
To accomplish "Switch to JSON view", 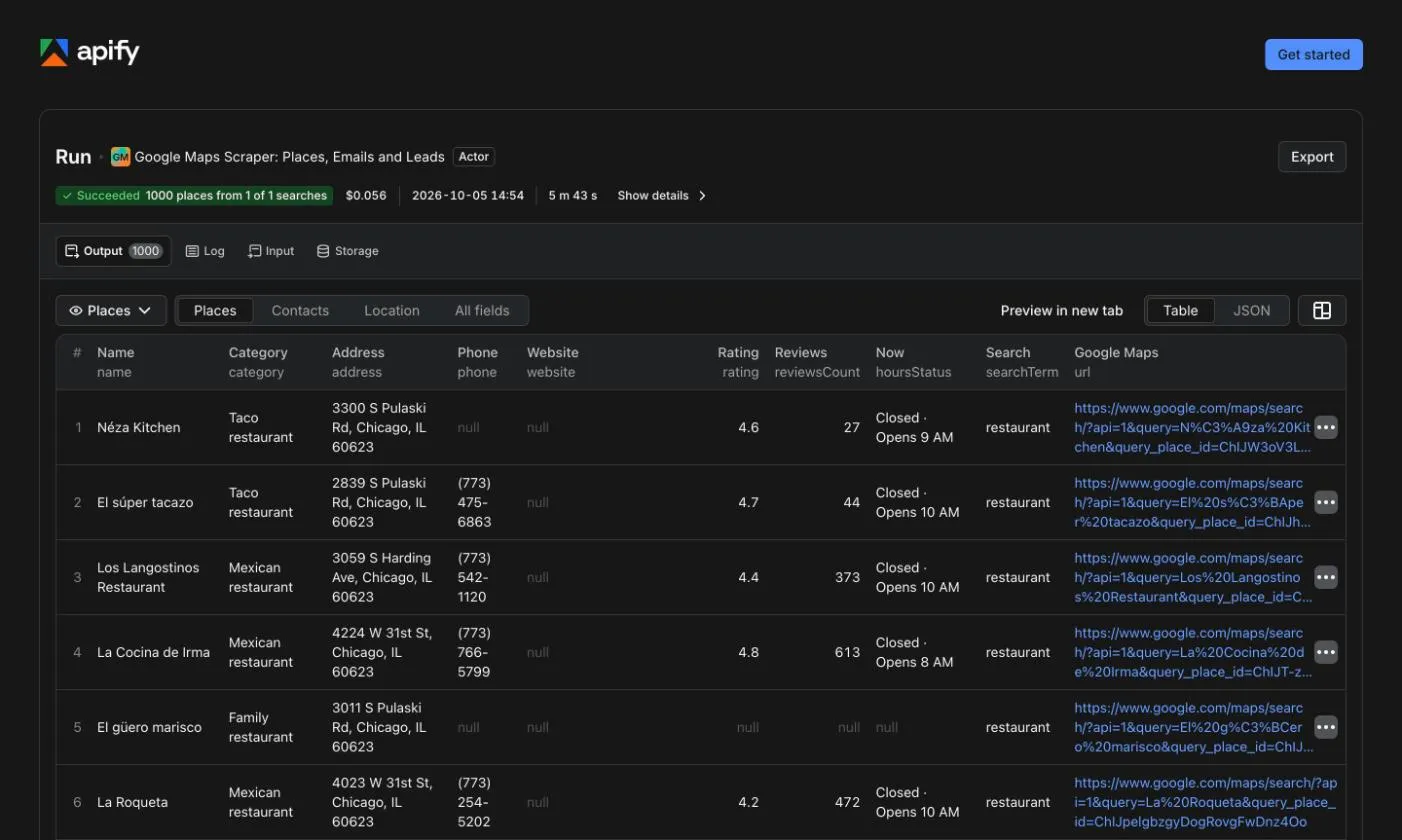I will click(1251, 311).
